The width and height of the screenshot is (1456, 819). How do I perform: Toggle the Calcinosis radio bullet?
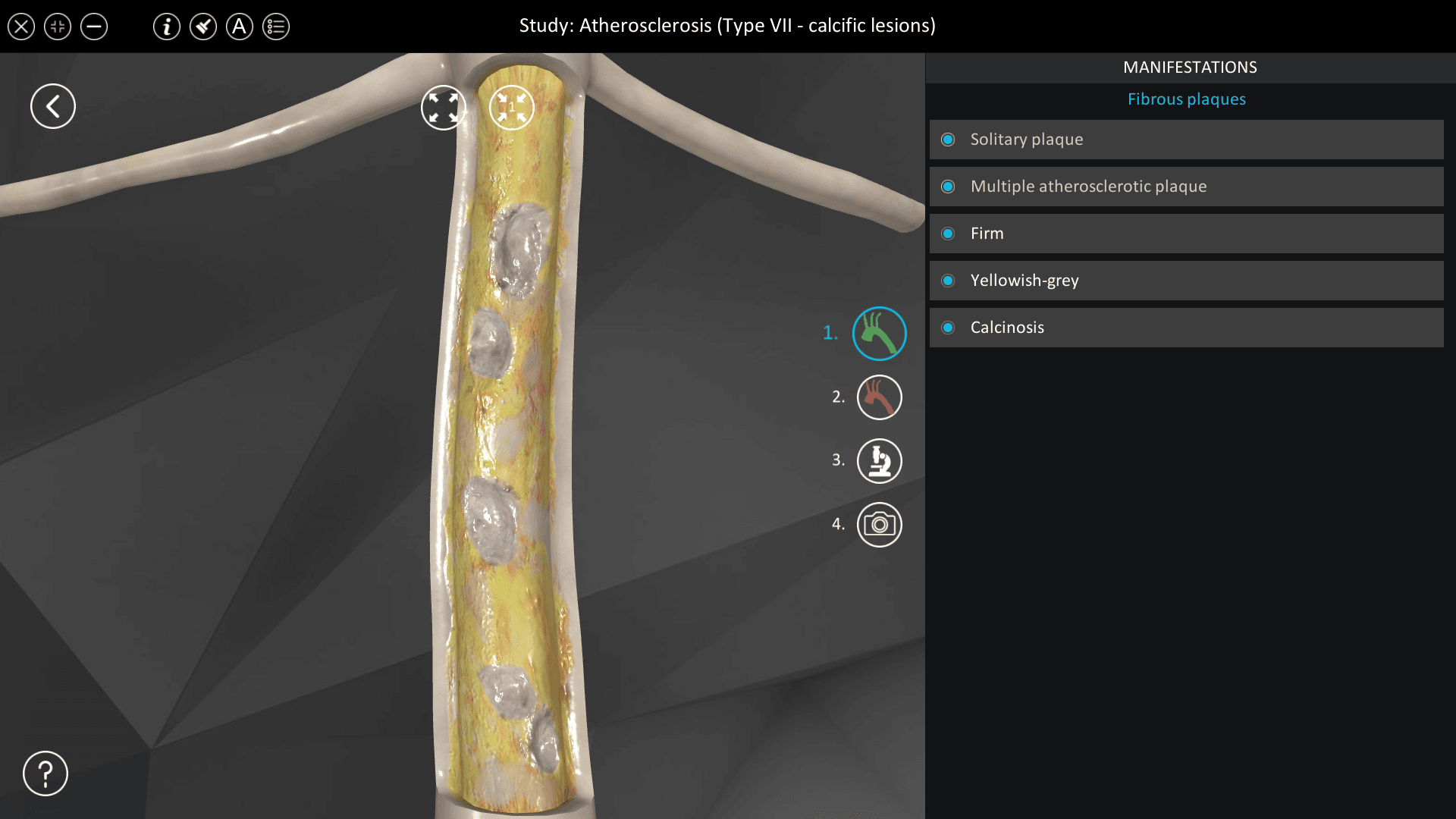point(948,328)
